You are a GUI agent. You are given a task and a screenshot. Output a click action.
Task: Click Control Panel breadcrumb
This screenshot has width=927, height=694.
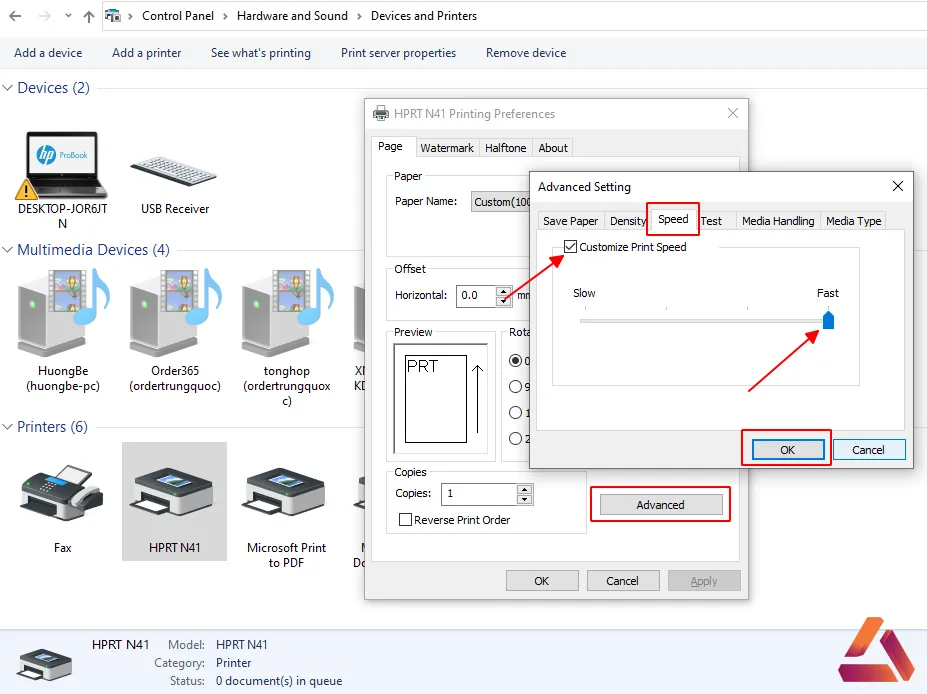tap(178, 16)
